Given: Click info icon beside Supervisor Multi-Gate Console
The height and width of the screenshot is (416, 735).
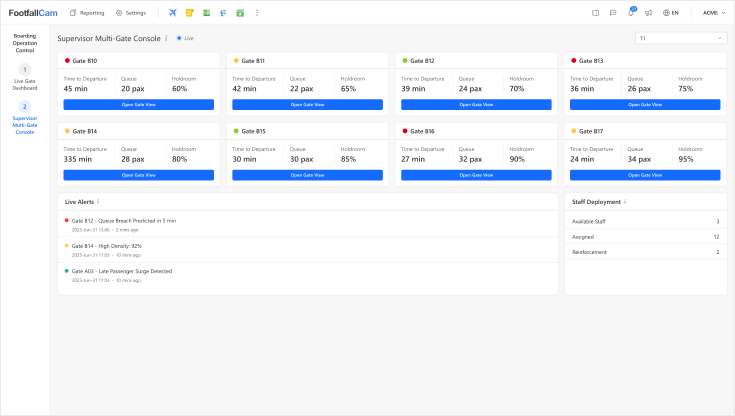Looking at the screenshot, I should 166,38.
